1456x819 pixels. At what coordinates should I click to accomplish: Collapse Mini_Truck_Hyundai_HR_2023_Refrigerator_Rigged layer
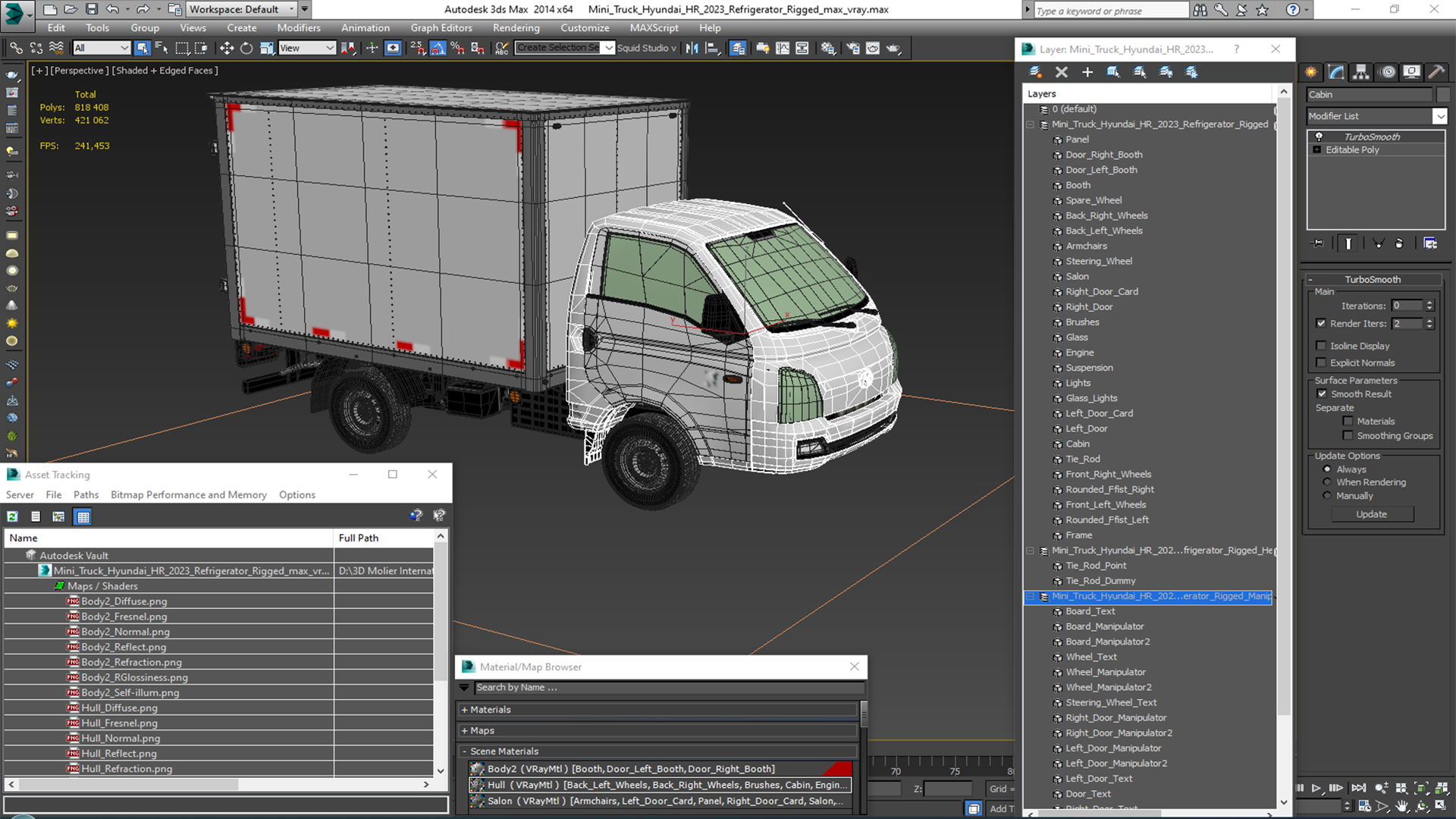click(x=1030, y=124)
